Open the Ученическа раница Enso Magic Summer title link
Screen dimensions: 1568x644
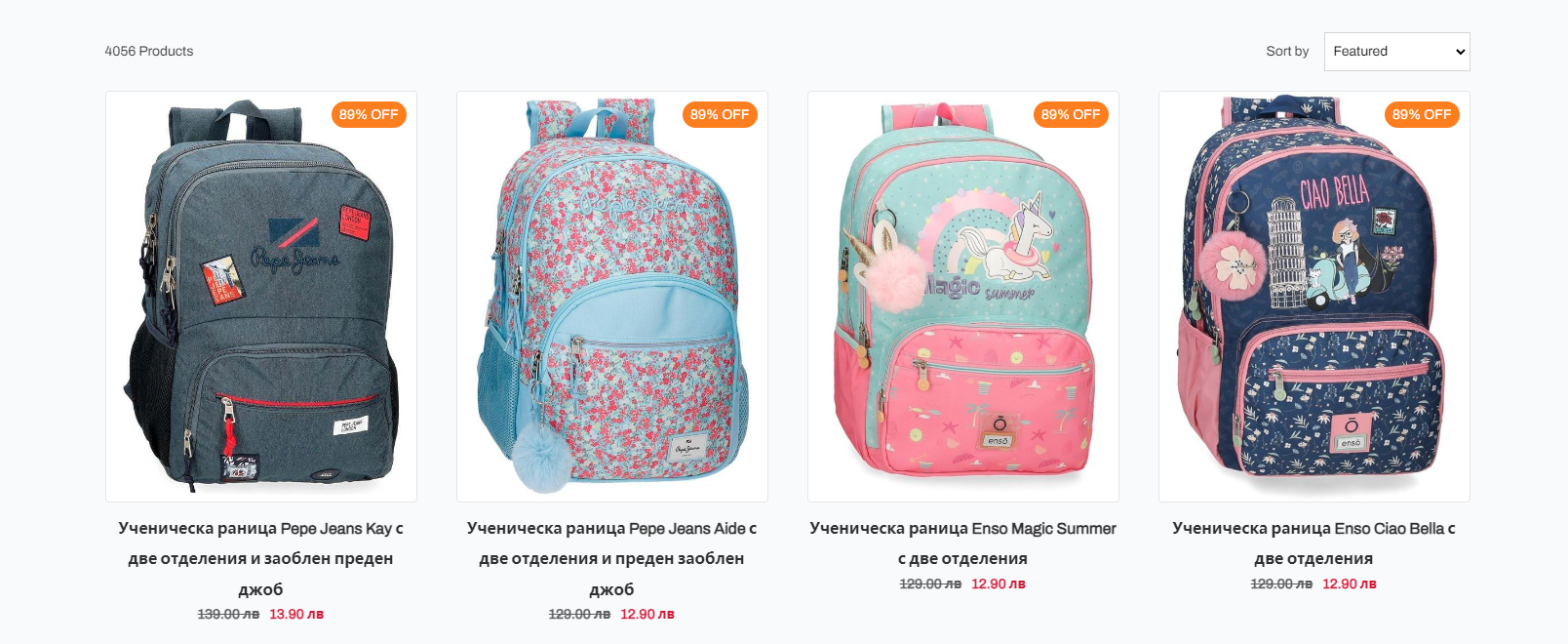tap(963, 543)
